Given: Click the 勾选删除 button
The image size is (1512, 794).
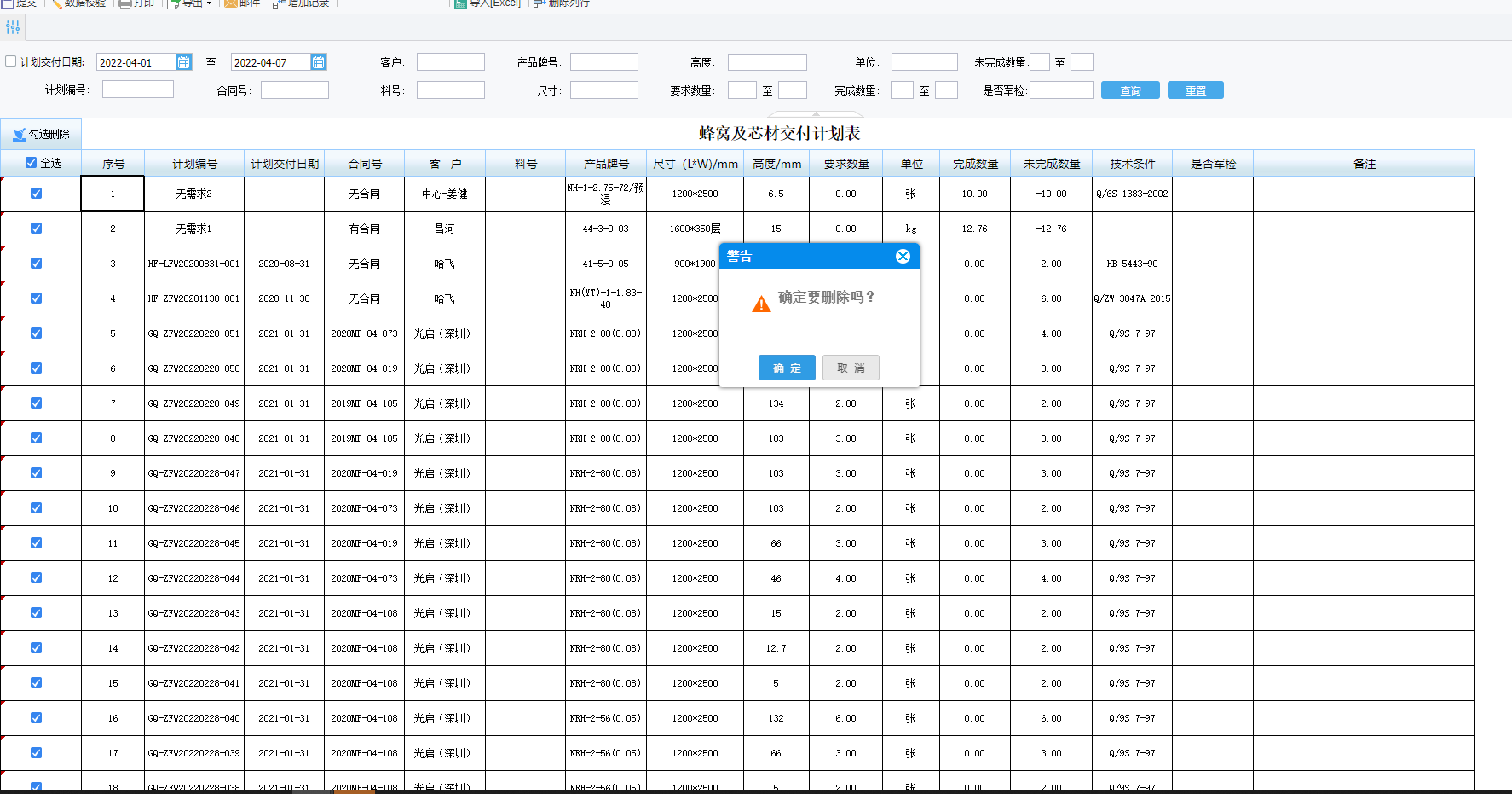Looking at the screenshot, I should coord(41,134).
